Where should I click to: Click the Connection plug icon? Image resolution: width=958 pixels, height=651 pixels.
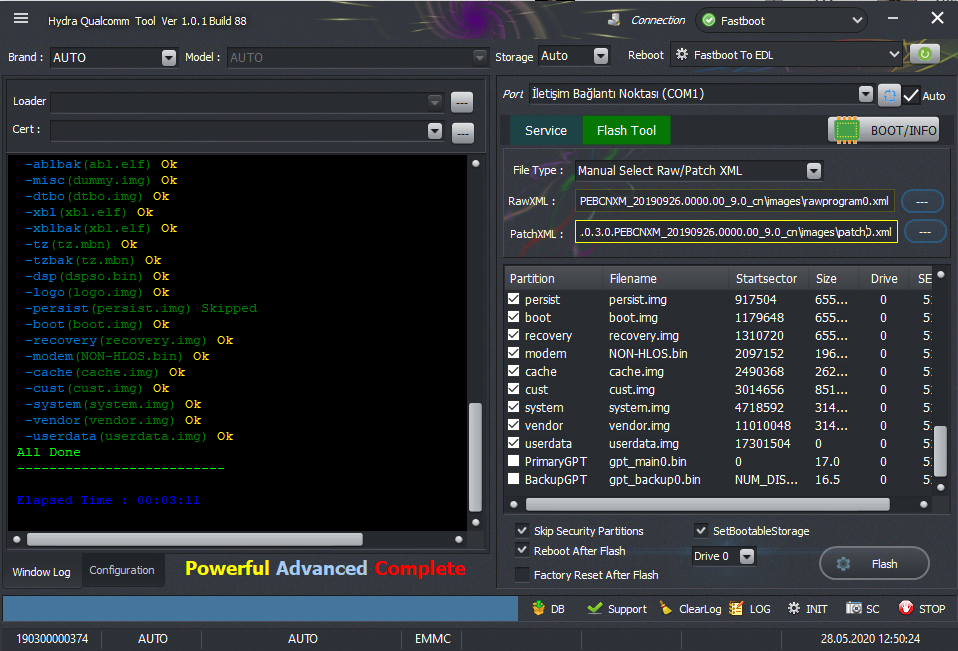coord(614,20)
